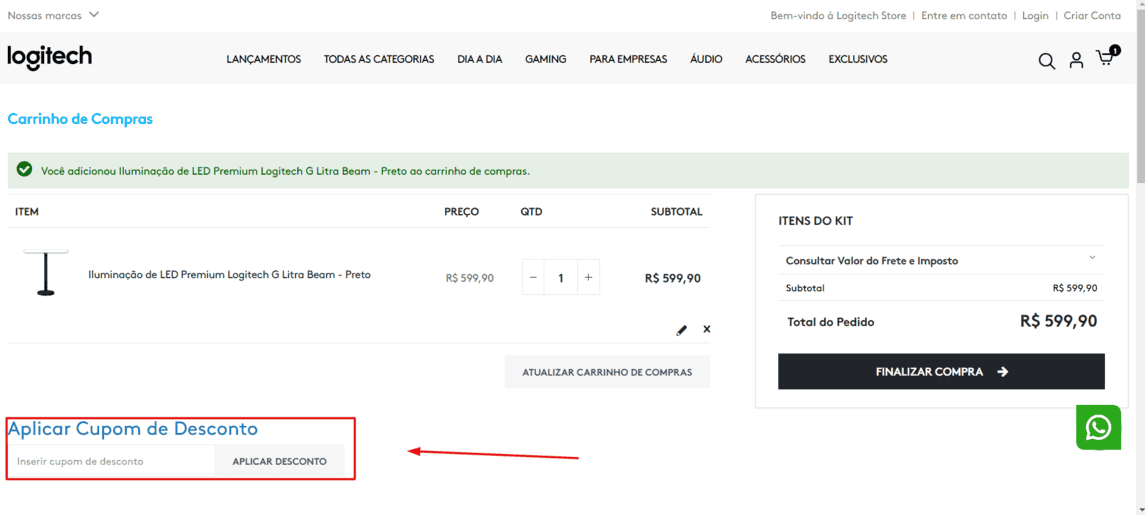Remove the item with the X icon
This screenshot has height=515, width=1145.
coord(706,329)
